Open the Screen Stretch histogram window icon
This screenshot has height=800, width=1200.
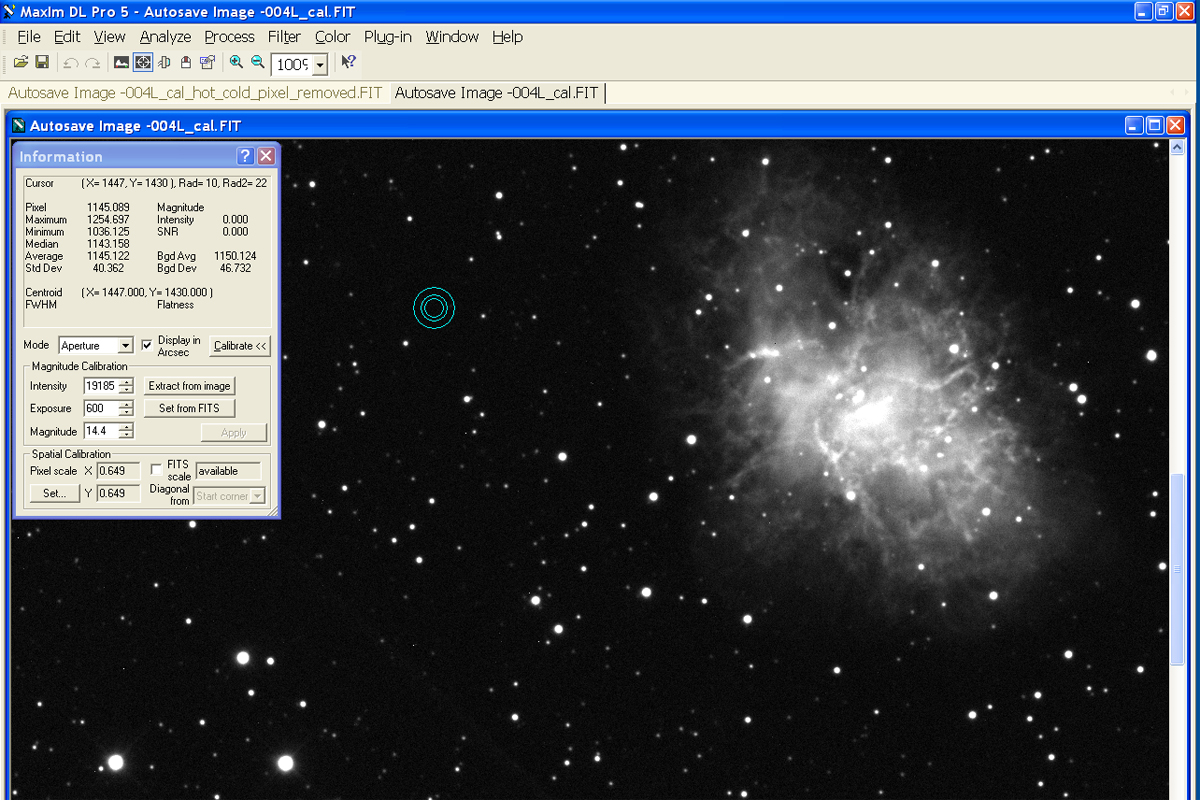click(x=121, y=63)
